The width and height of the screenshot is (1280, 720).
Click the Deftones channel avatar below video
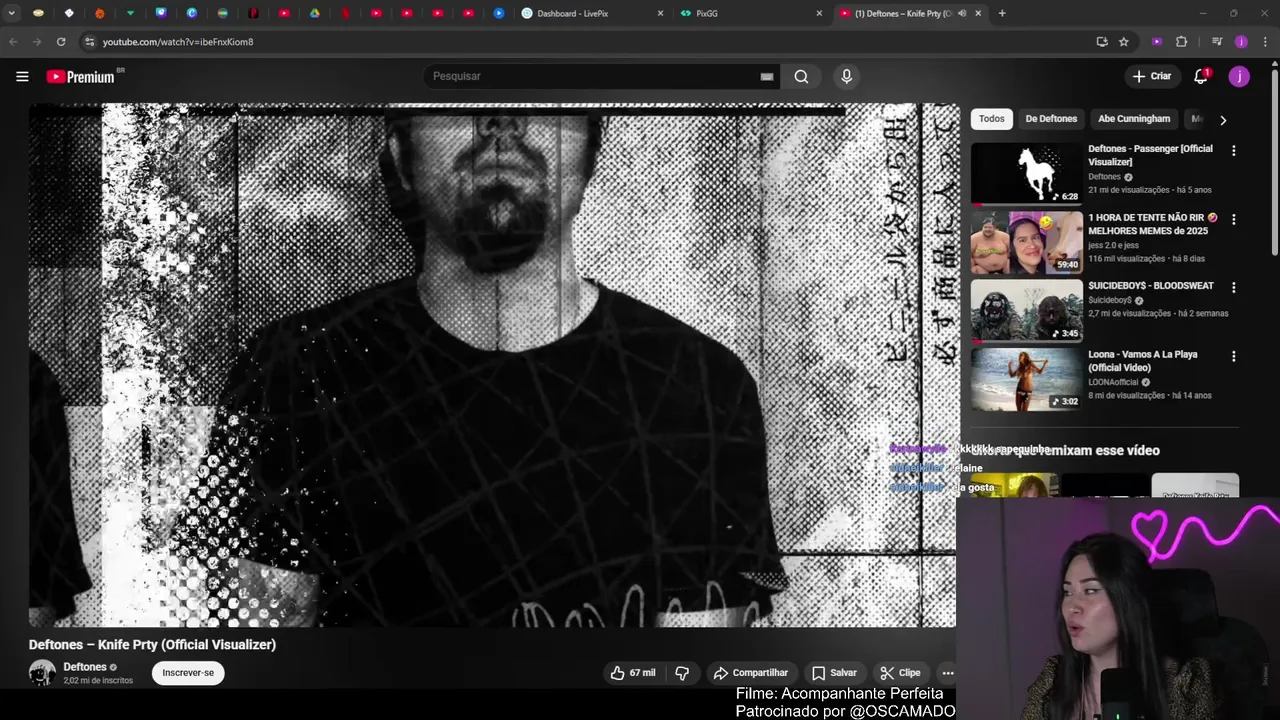[x=42, y=672]
